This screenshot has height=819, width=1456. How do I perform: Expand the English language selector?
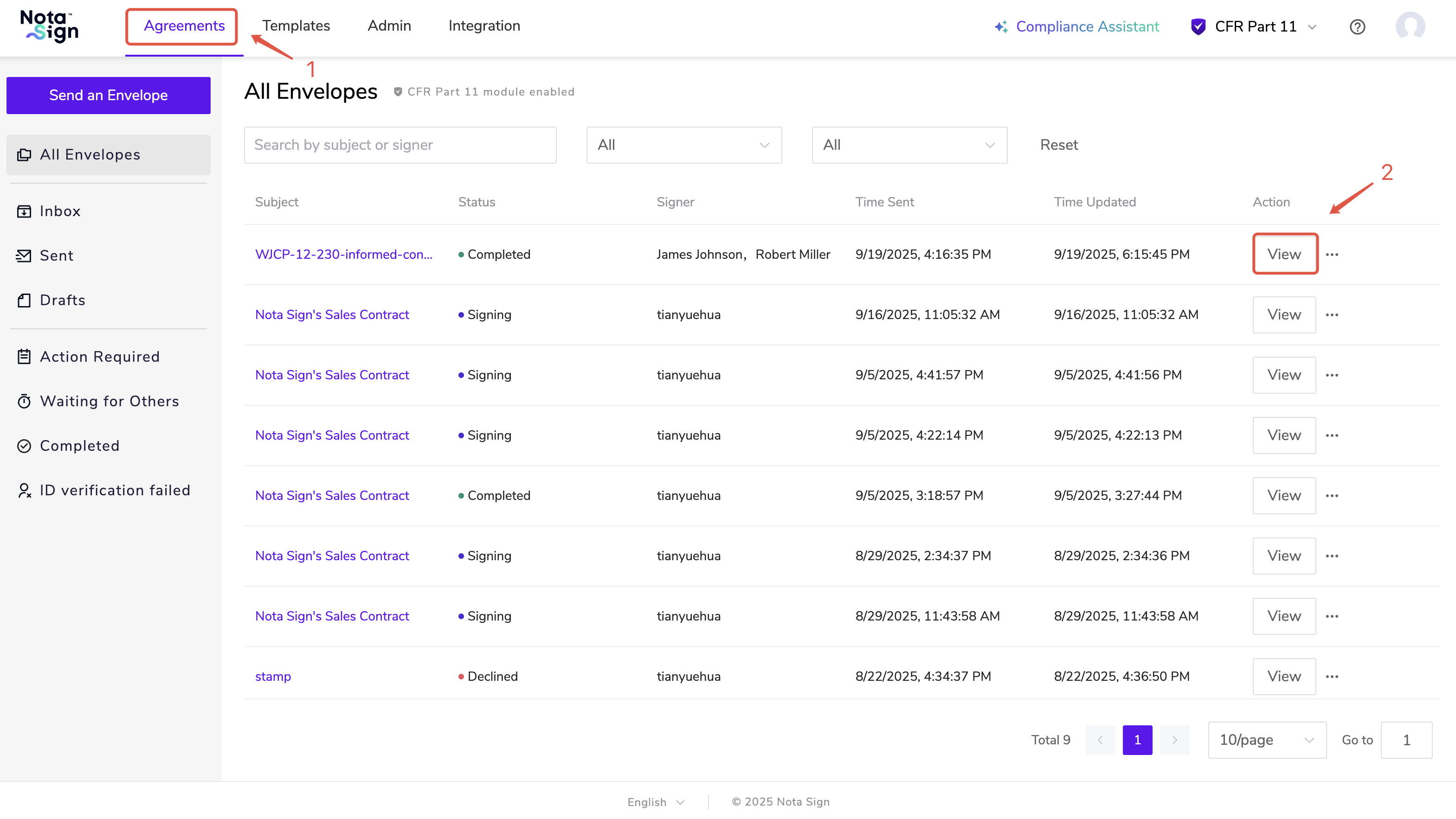click(x=656, y=801)
